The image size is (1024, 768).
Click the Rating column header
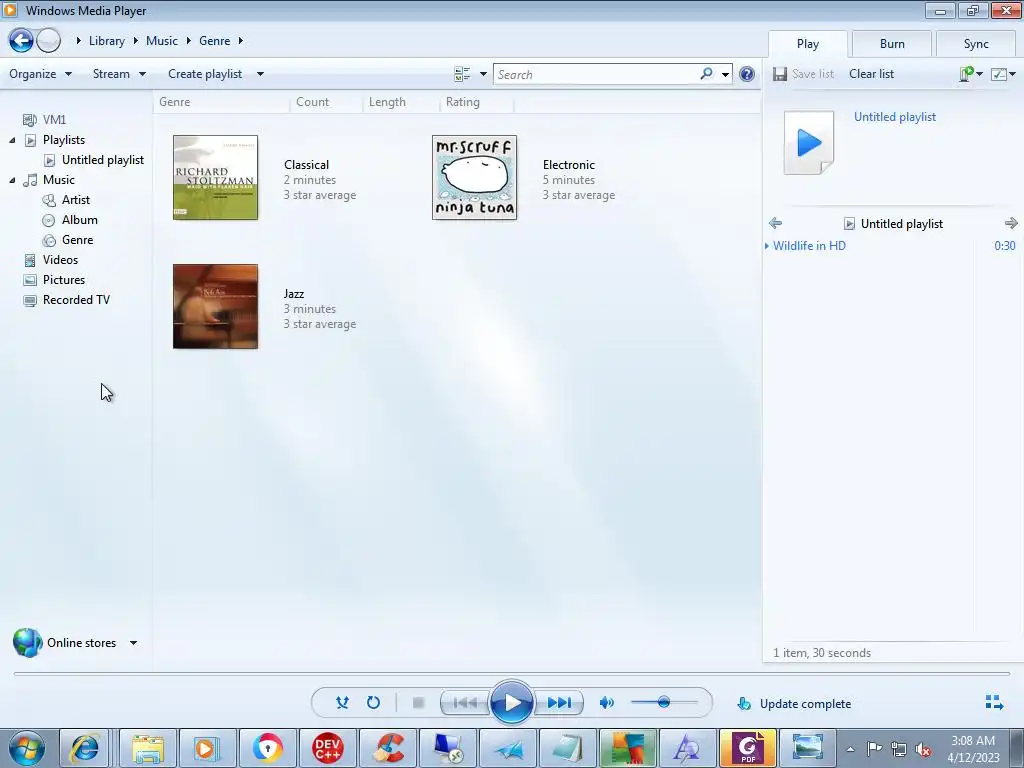(x=462, y=102)
